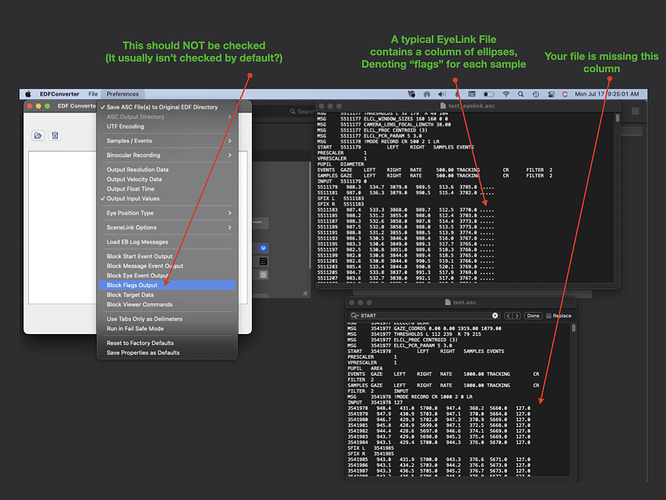The height and width of the screenshot is (500, 666).
Task: Click the Time Machine clock icon
Action: click(536, 94)
